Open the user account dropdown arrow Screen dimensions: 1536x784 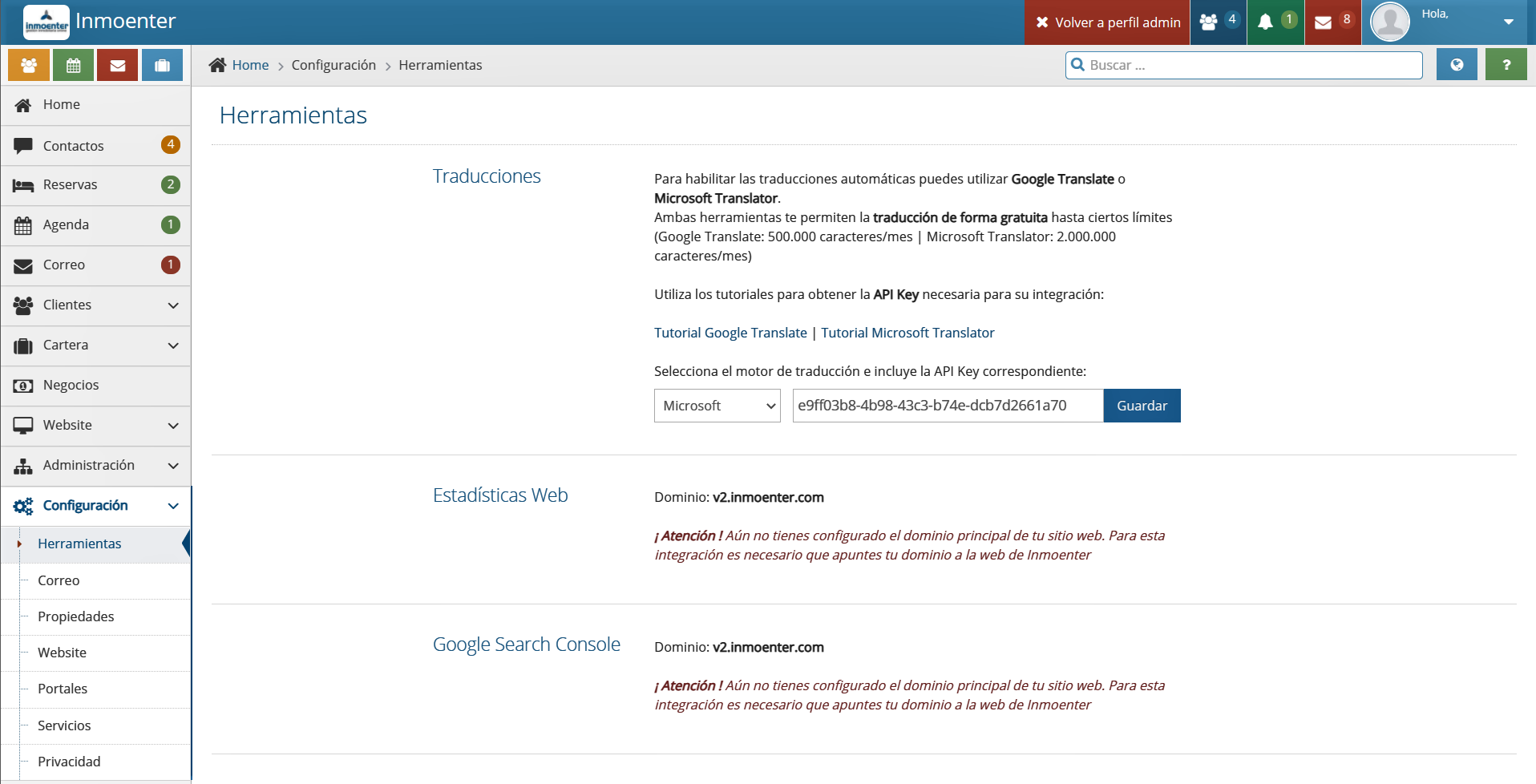[1509, 22]
